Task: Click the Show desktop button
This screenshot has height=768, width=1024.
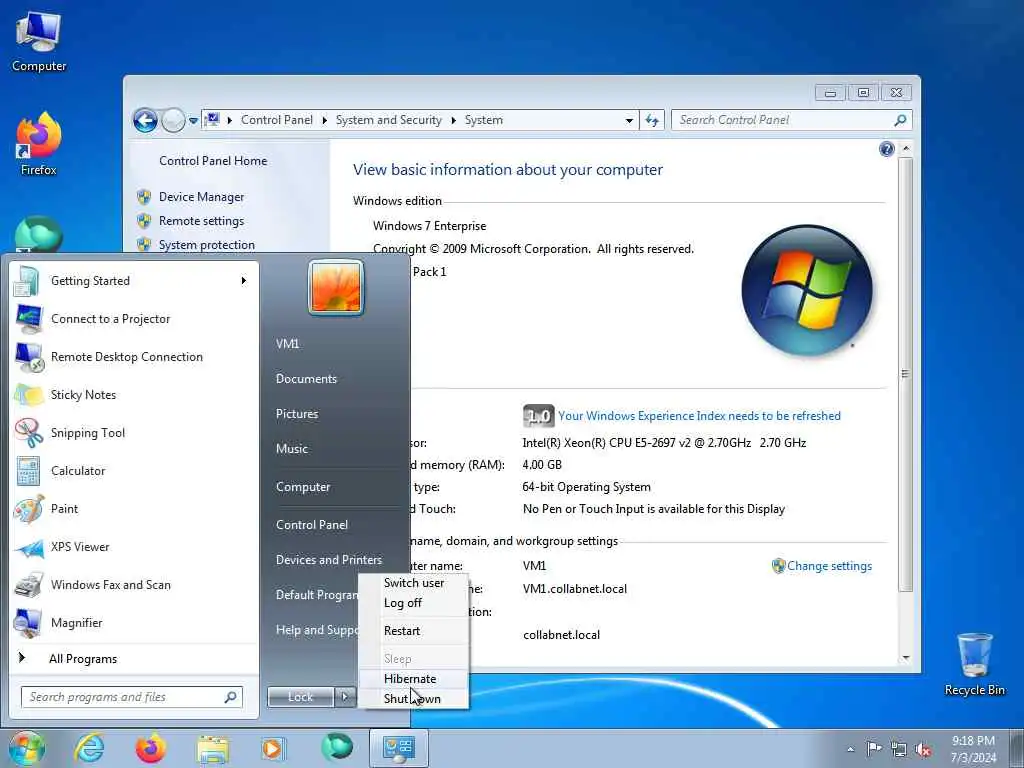Action: pos(1017,748)
